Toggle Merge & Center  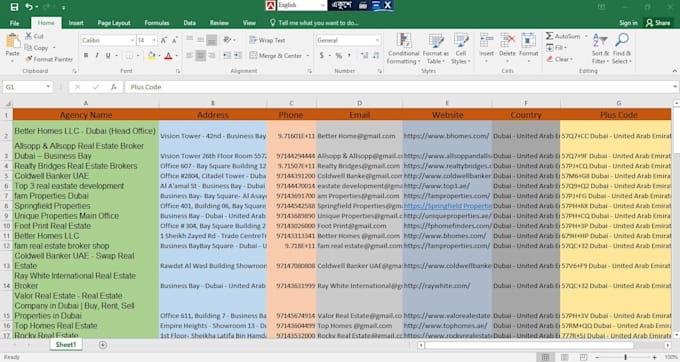point(276,55)
